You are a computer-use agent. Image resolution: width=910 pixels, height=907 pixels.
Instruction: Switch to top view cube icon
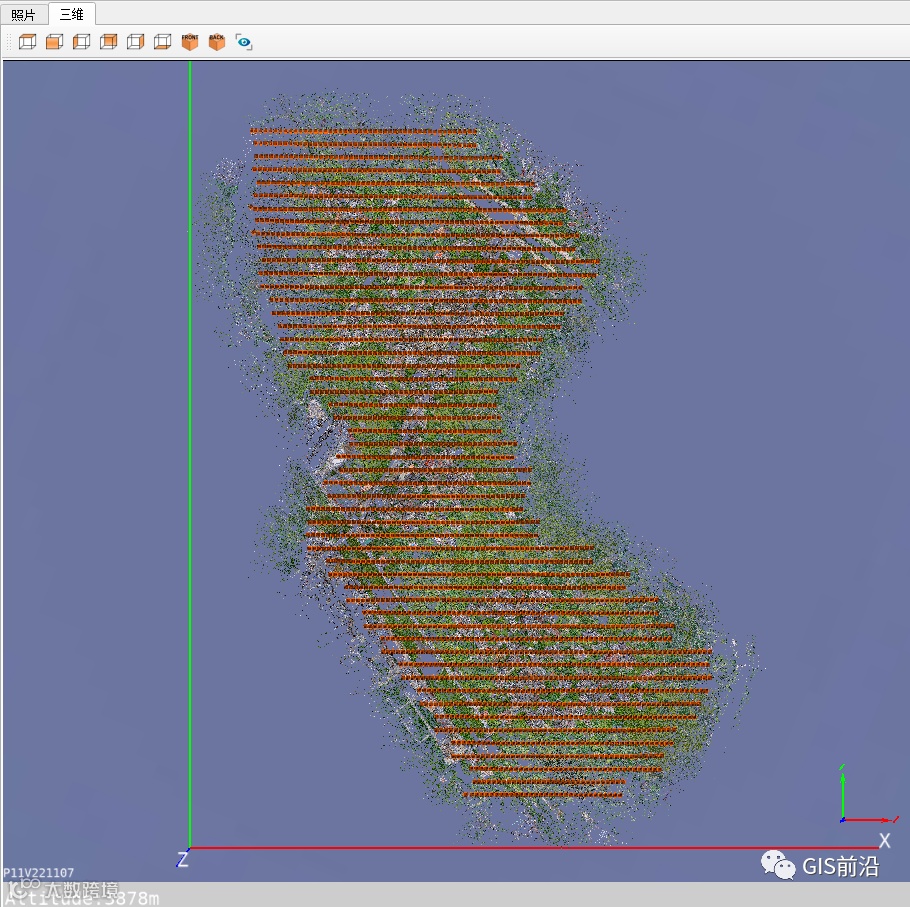click(27, 42)
